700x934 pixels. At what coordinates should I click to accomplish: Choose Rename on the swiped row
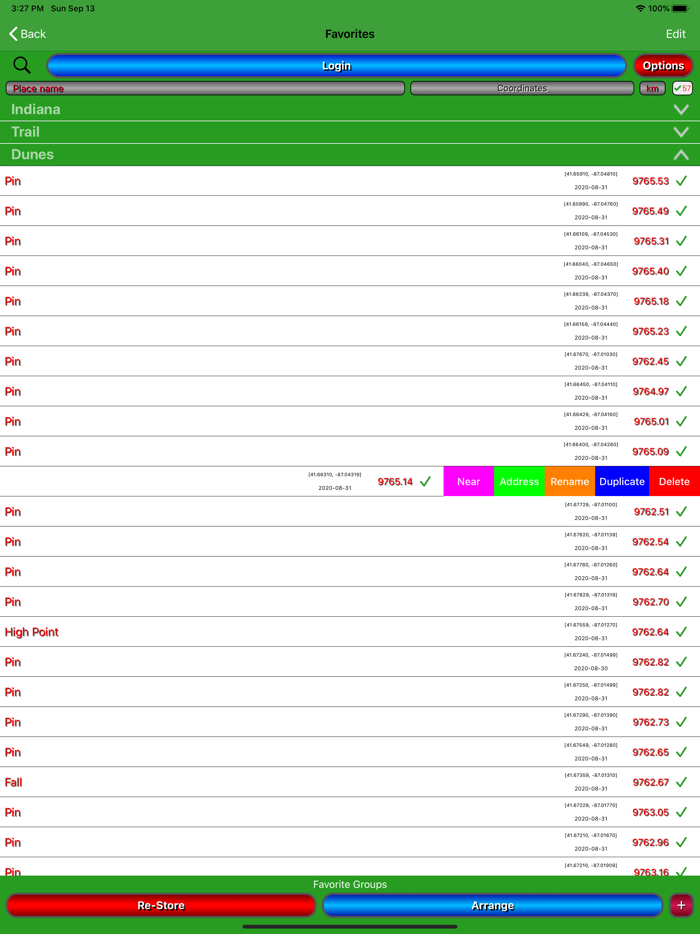[x=570, y=481]
